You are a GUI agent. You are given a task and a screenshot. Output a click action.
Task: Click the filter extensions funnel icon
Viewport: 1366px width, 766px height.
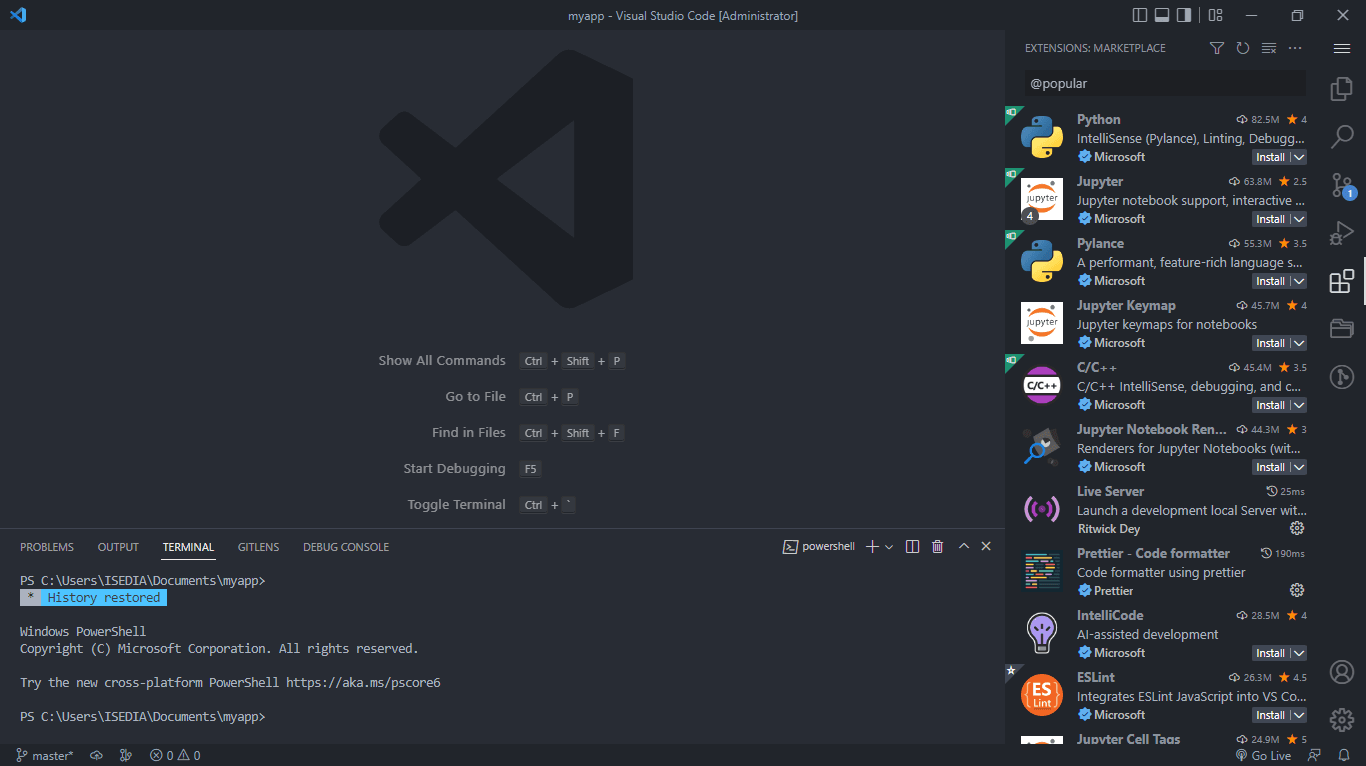pyautogui.click(x=1216, y=48)
